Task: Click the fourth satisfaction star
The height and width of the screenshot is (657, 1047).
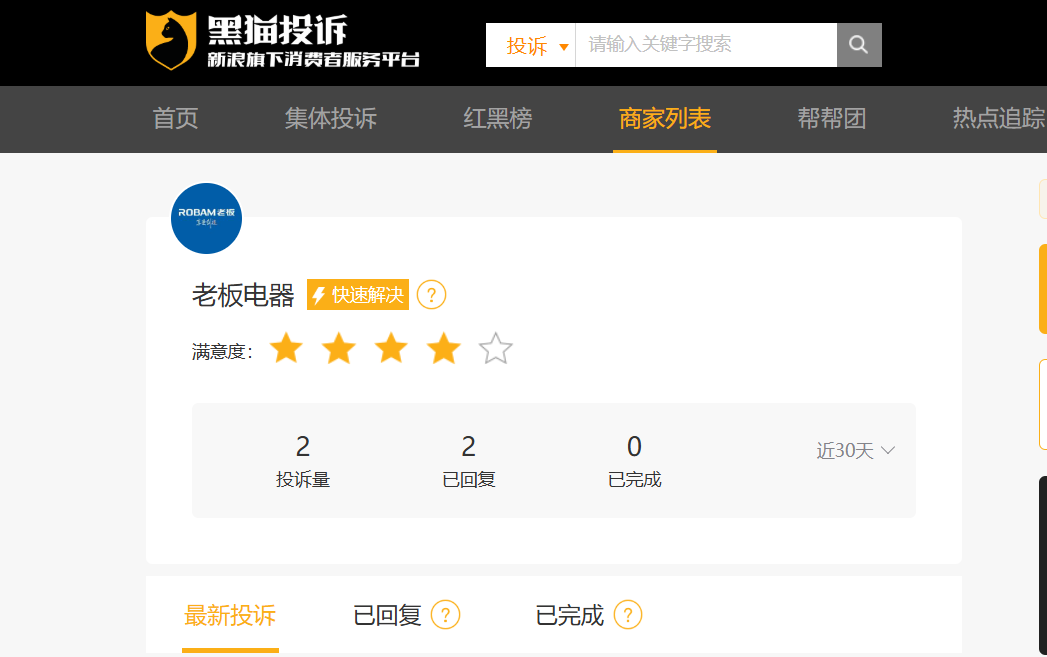Action: (443, 348)
